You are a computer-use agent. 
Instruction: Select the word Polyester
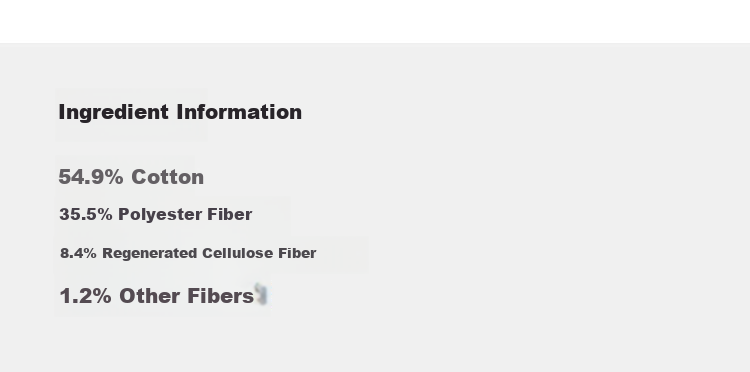tap(160, 215)
